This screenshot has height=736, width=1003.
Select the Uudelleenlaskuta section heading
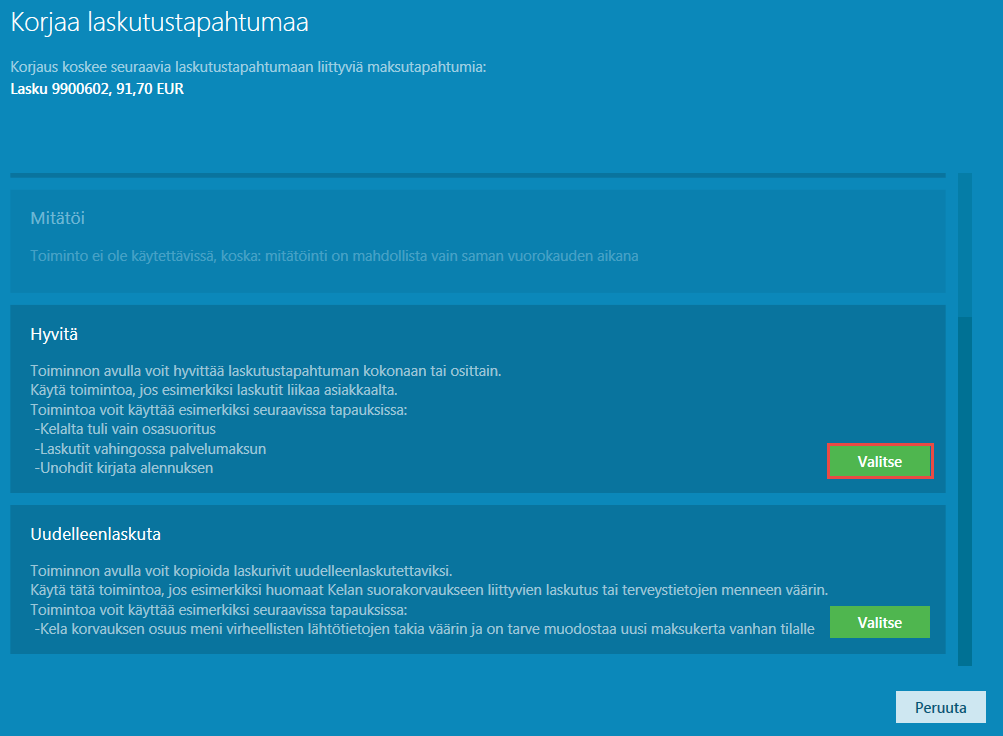point(96,533)
